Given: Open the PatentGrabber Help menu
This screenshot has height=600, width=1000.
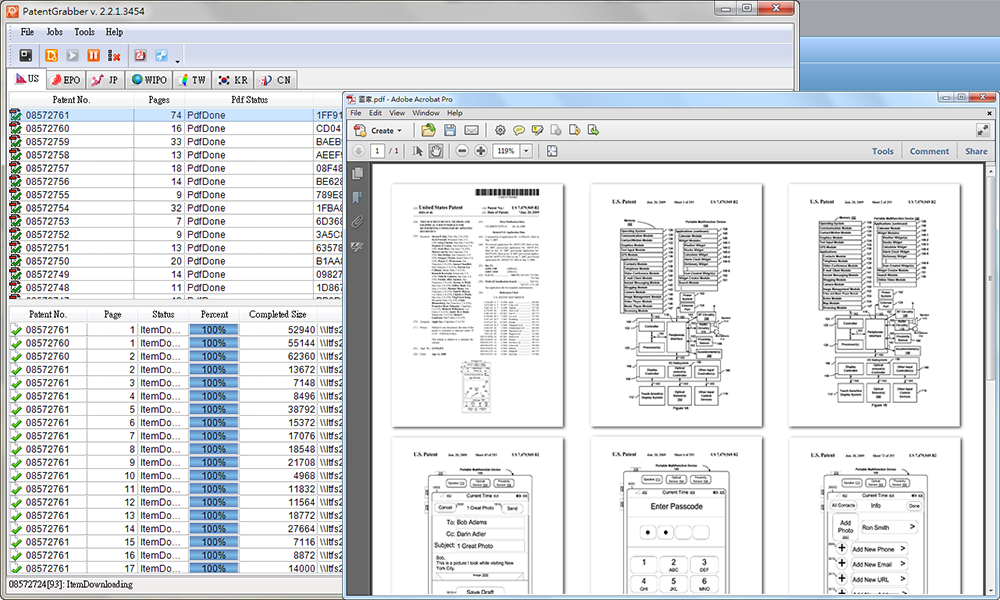Looking at the screenshot, I should pyautogui.click(x=114, y=32).
